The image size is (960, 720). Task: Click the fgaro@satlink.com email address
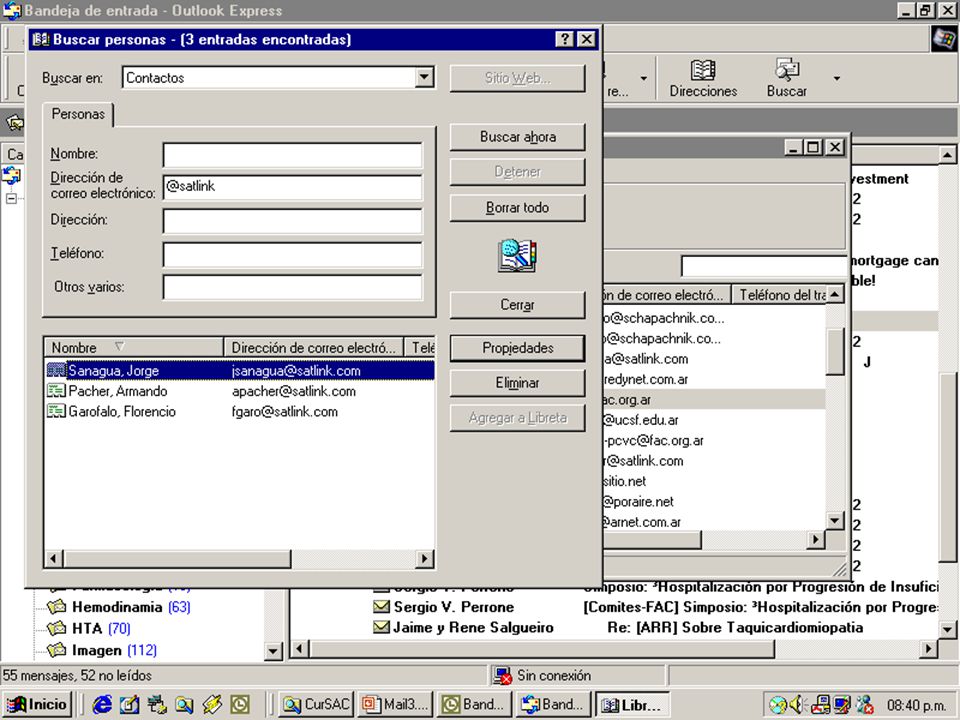pos(285,411)
